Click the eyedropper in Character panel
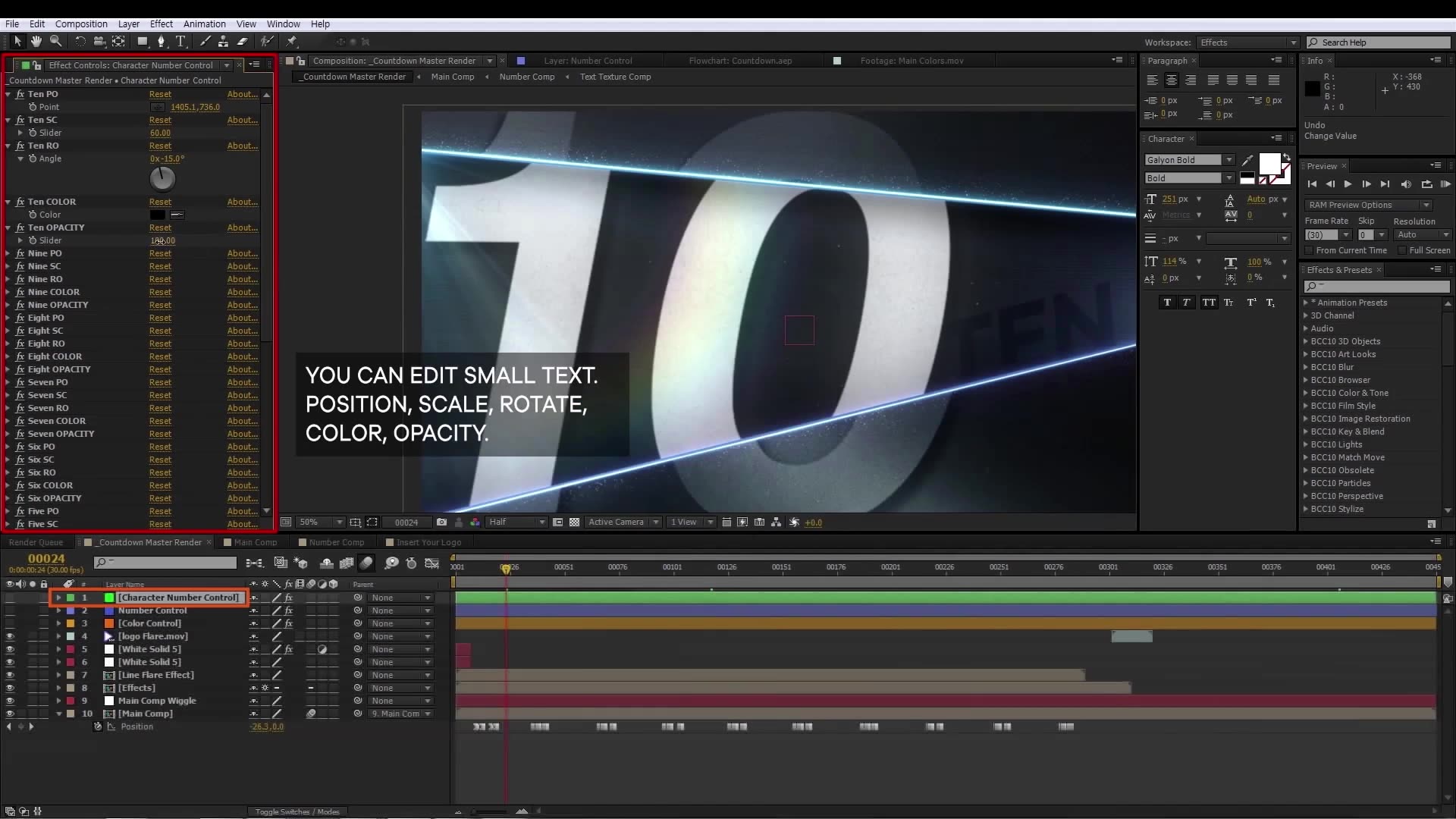 (1247, 160)
